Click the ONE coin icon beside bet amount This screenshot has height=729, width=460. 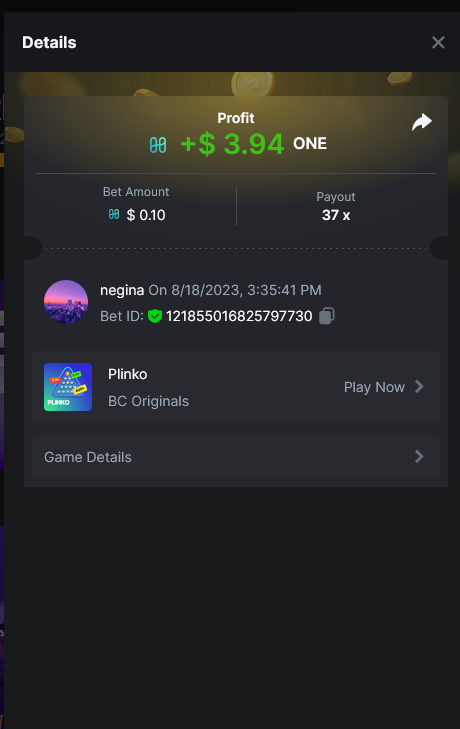pos(114,214)
